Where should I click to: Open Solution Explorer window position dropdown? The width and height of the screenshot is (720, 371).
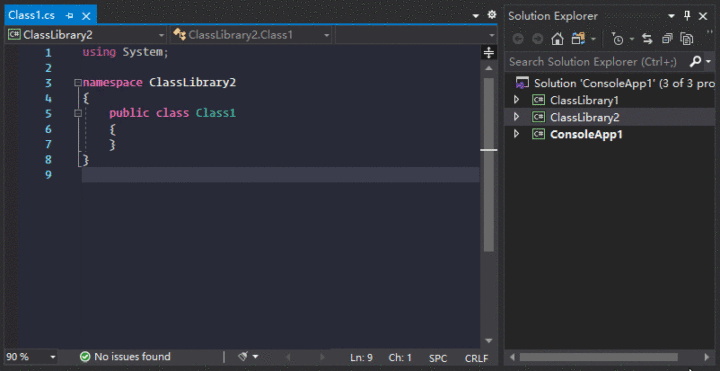tap(671, 16)
